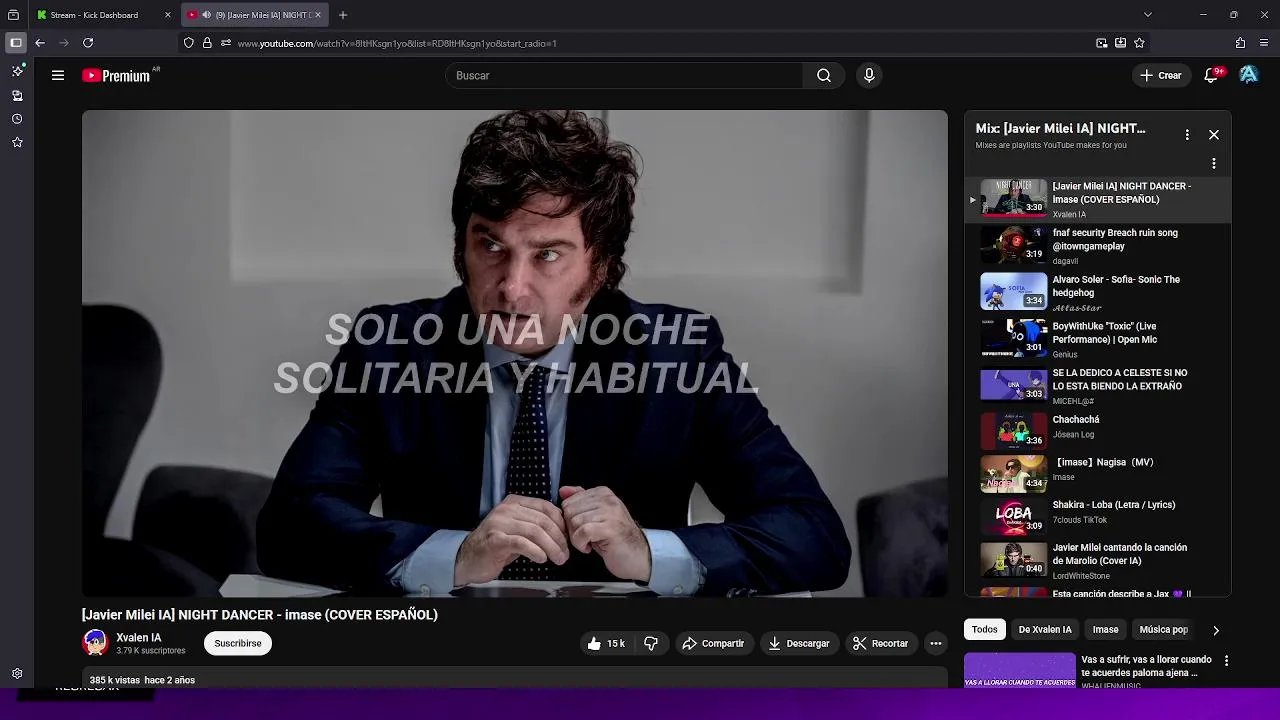The image size is (1280, 720).
Task: Select the Imase filter chip
Action: [1105, 630]
